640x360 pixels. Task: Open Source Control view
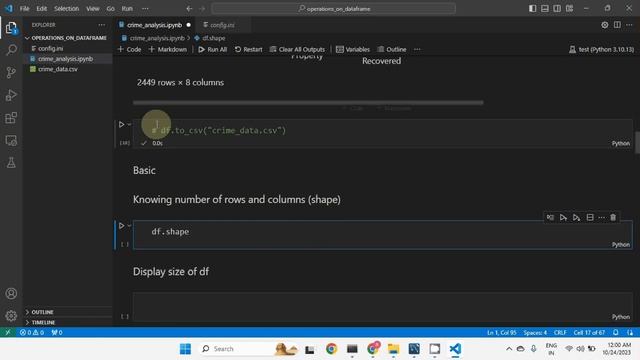(x=11, y=73)
